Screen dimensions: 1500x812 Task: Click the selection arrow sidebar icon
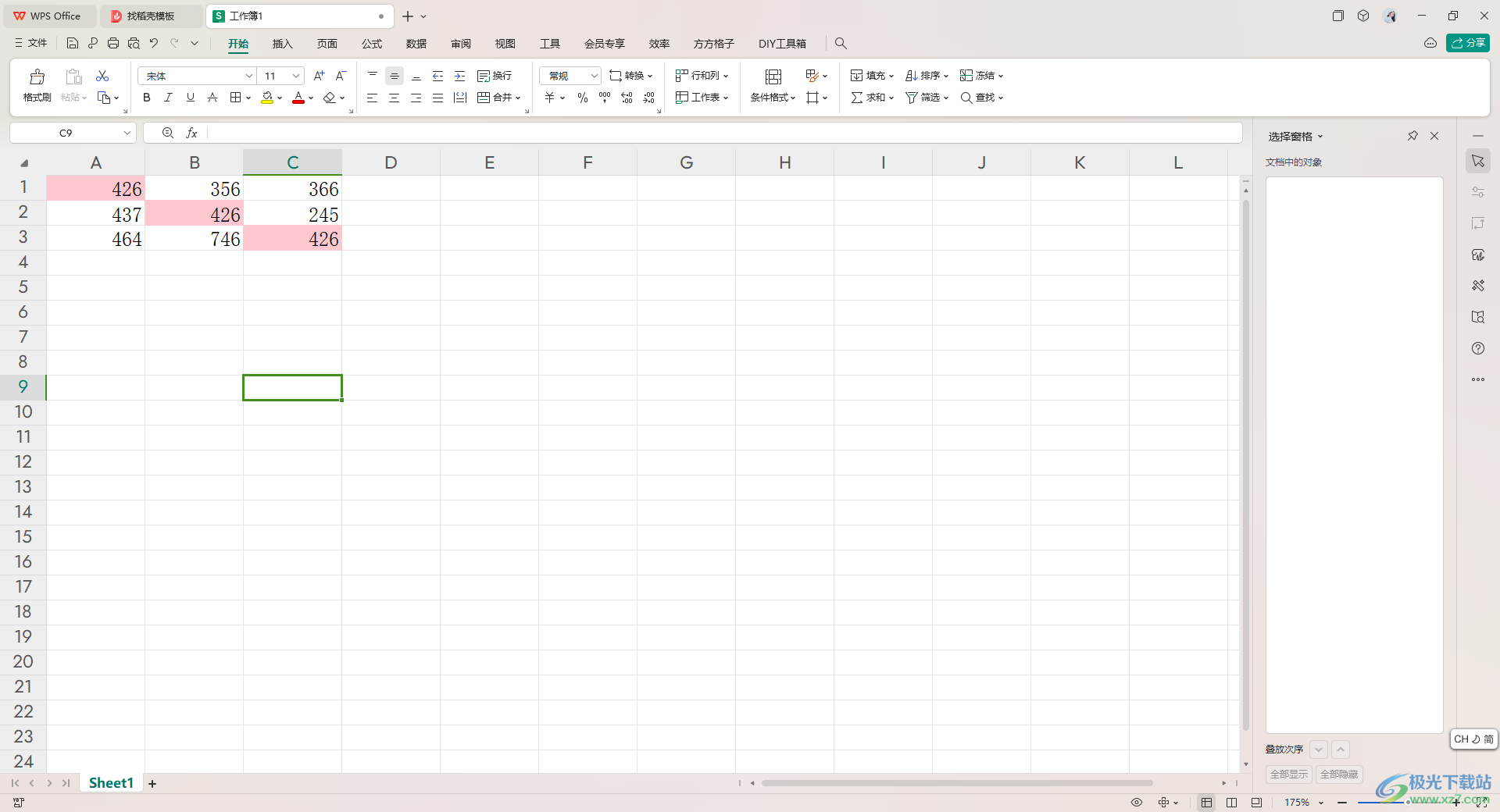point(1478,161)
